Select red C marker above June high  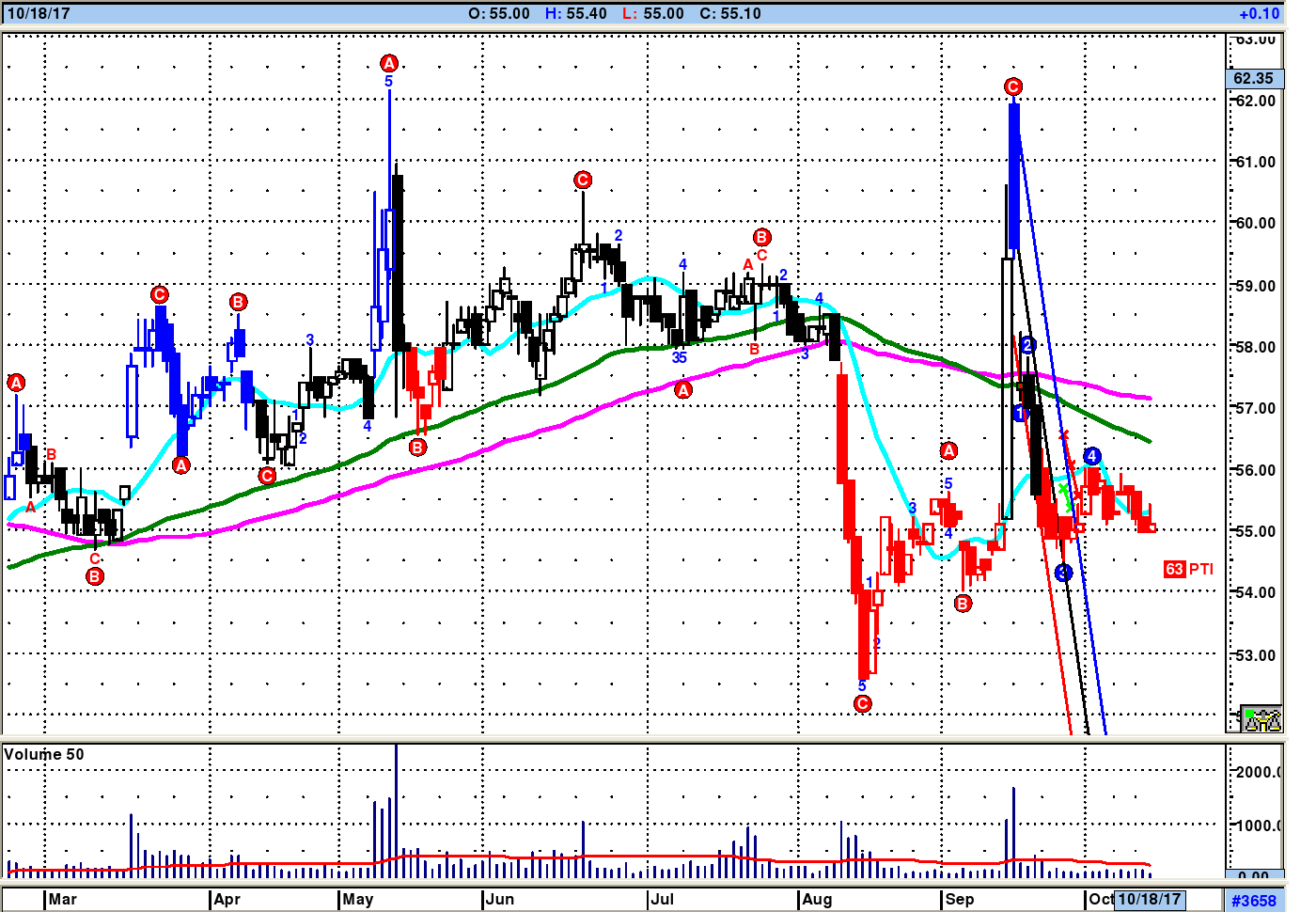tap(583, 180)
